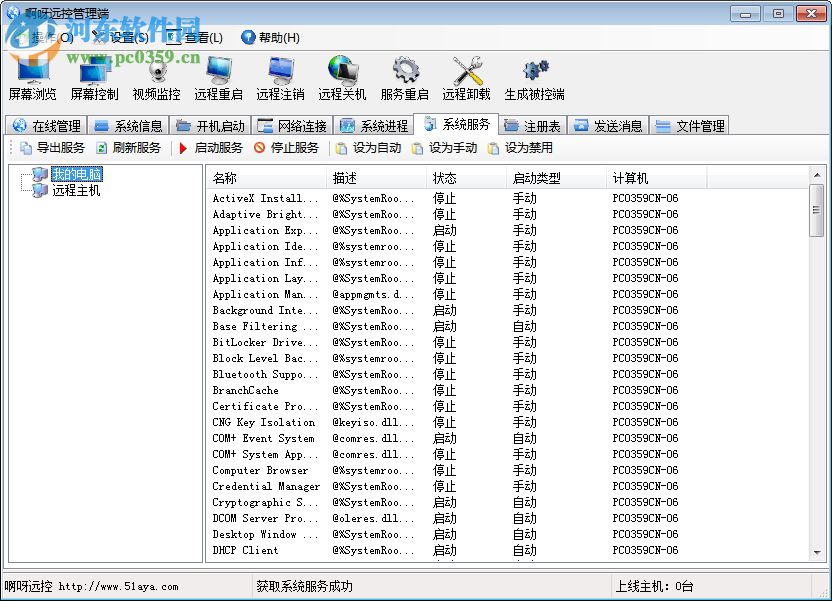Start 视频监控 video monitoring
Image resolution: width=832 pixels, height=601 pixels.
click(x=157, y=78)
